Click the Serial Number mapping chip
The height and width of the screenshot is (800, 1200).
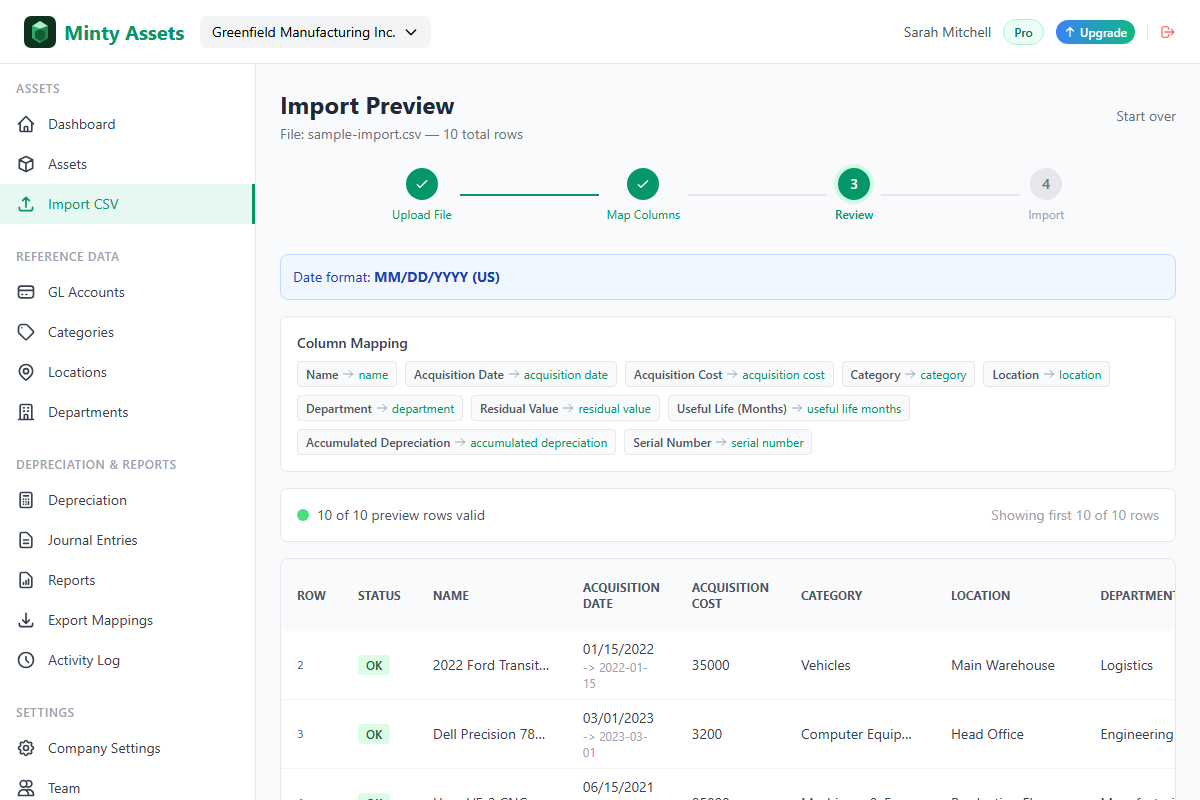[x=718, y=443]
